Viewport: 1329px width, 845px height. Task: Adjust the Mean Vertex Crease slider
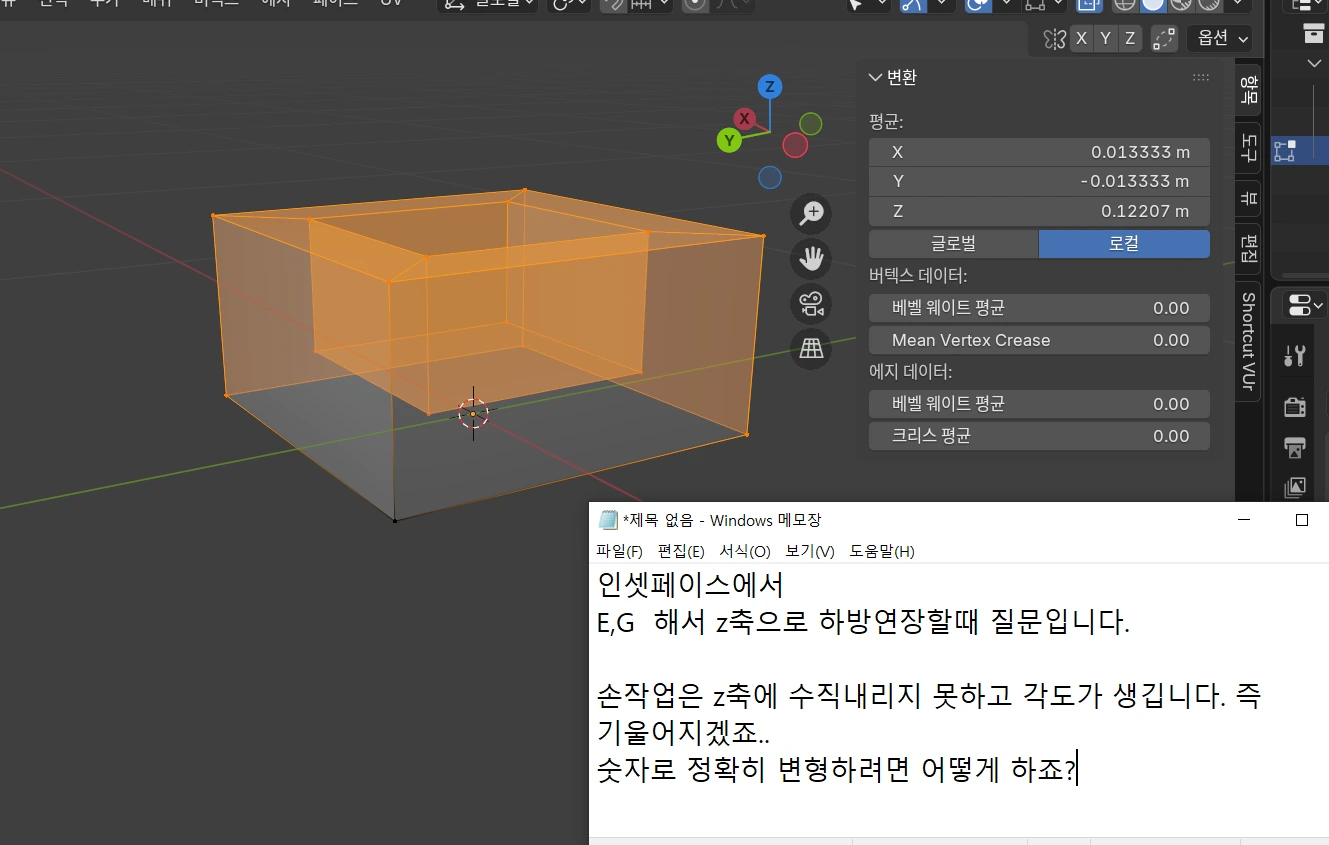[x=1038, y=340]
